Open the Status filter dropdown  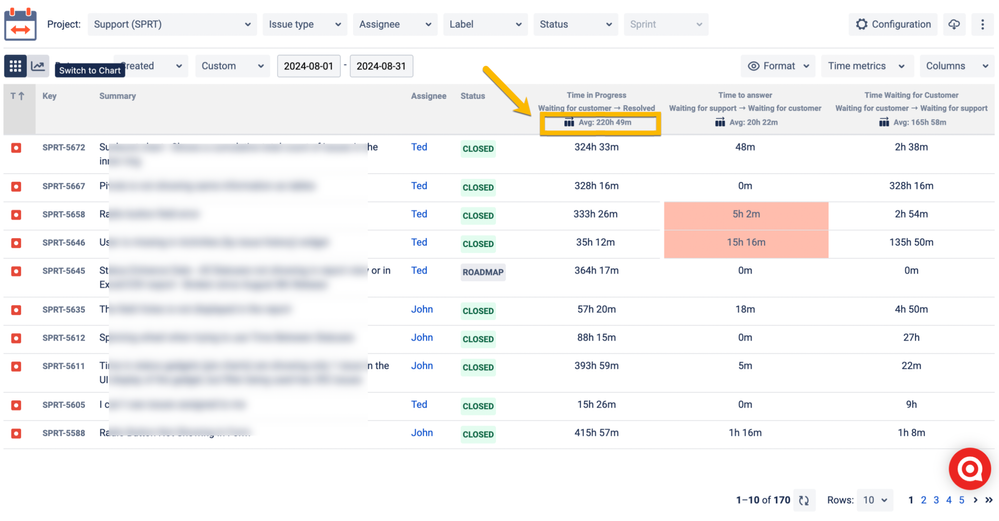pyautogui.click(x=576, y=24)
